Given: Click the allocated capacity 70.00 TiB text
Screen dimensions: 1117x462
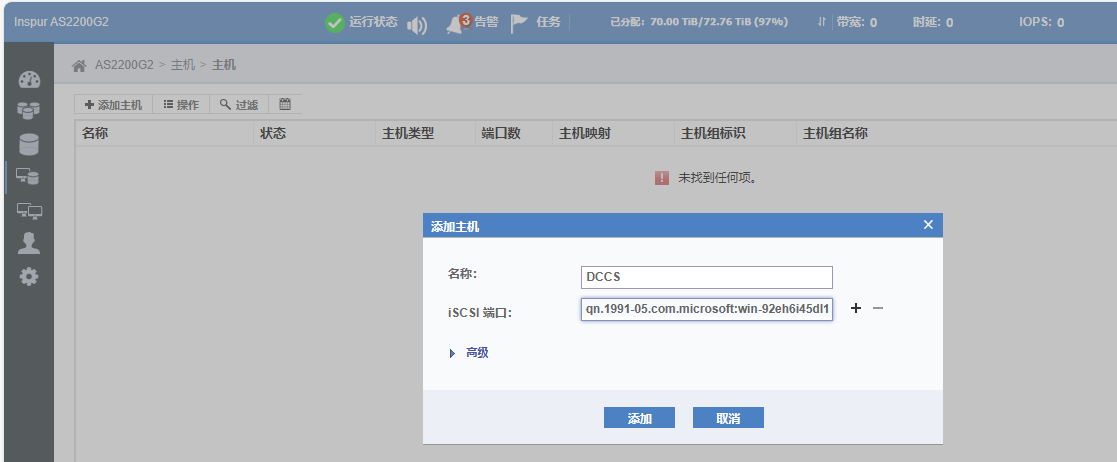Looking at the screenshot, I should tap(699, 22).
